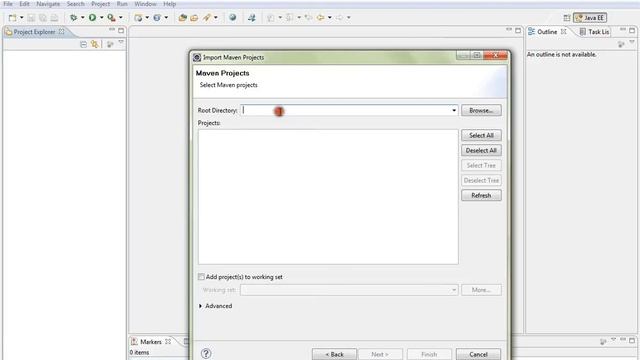The height and width of the screenshot is (360, 640).
Task: Click the Save toolbar icon
Action: pyautogui.click(x=31, y=18)
